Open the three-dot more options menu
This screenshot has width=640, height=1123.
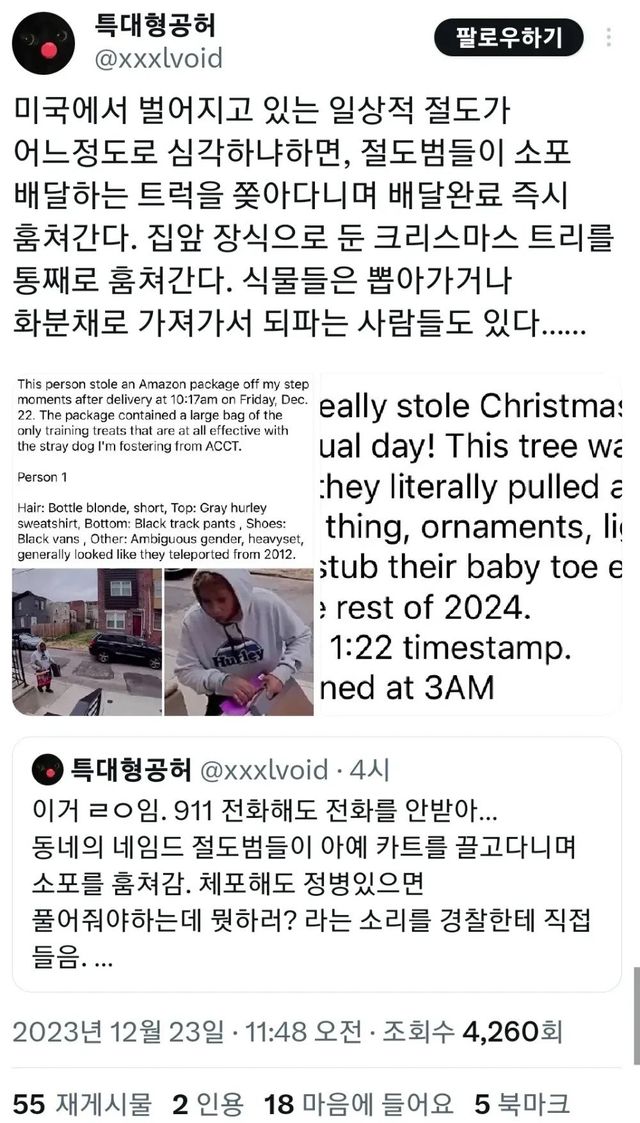(609, 38)
